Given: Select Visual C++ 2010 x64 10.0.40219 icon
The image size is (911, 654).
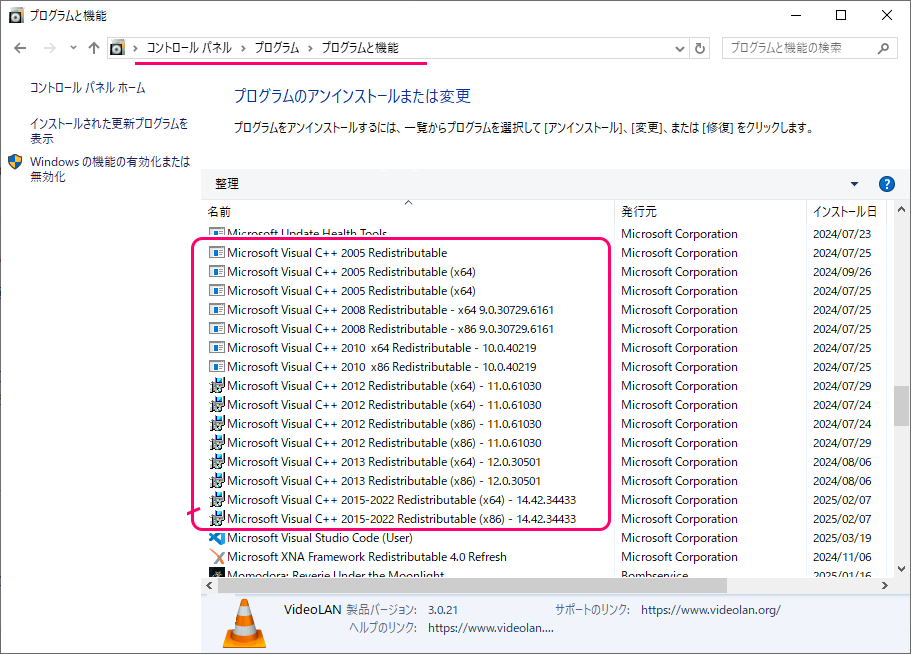Looking at the screenshot, I should pos(217,348).
